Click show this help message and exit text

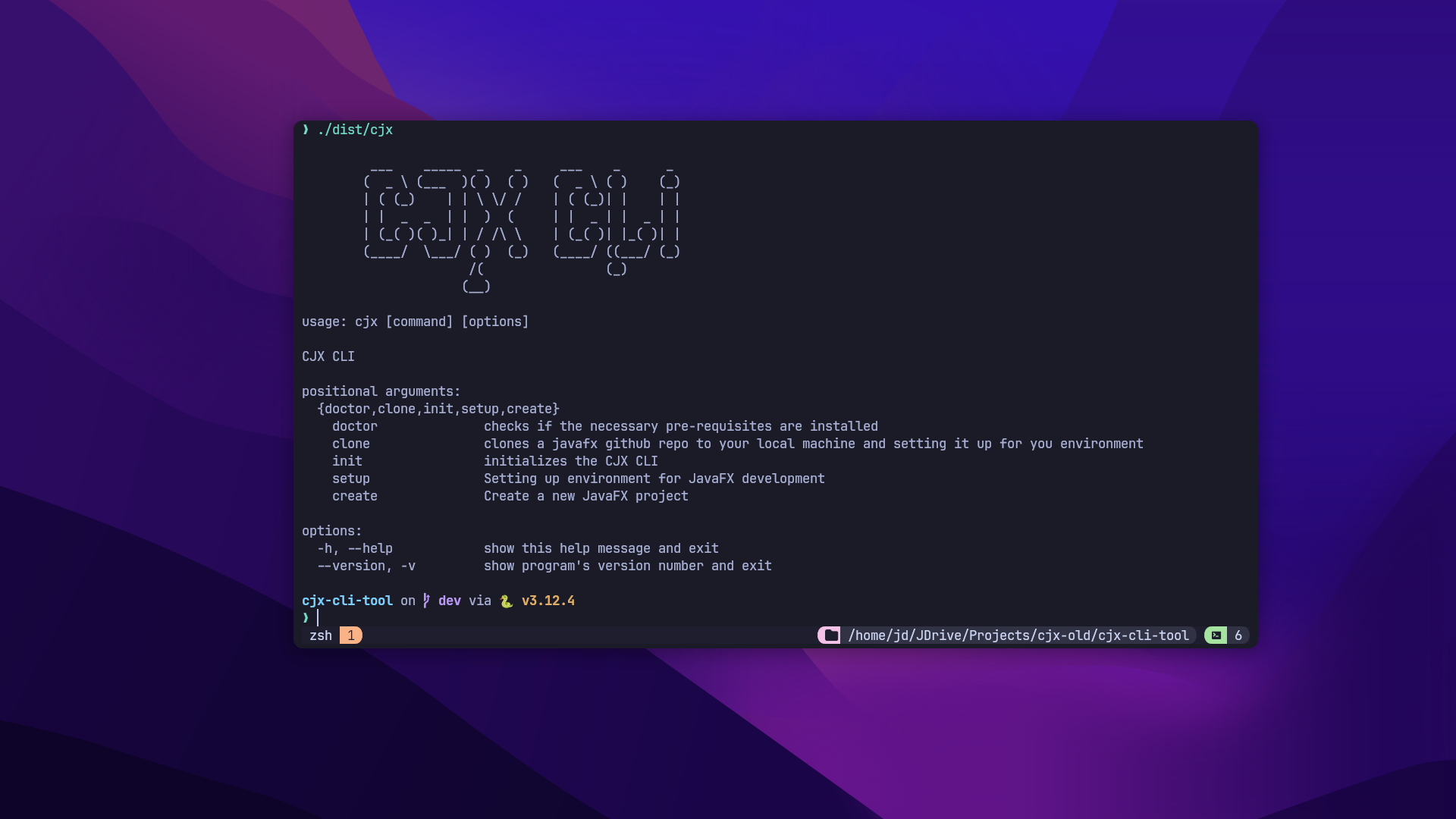(601, 548)
